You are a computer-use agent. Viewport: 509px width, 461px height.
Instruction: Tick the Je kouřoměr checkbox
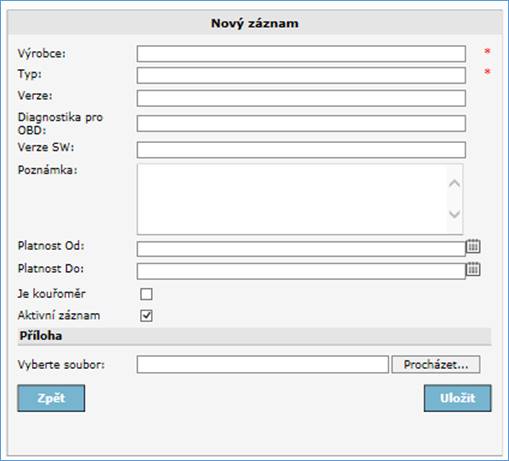tap(146, 294)
